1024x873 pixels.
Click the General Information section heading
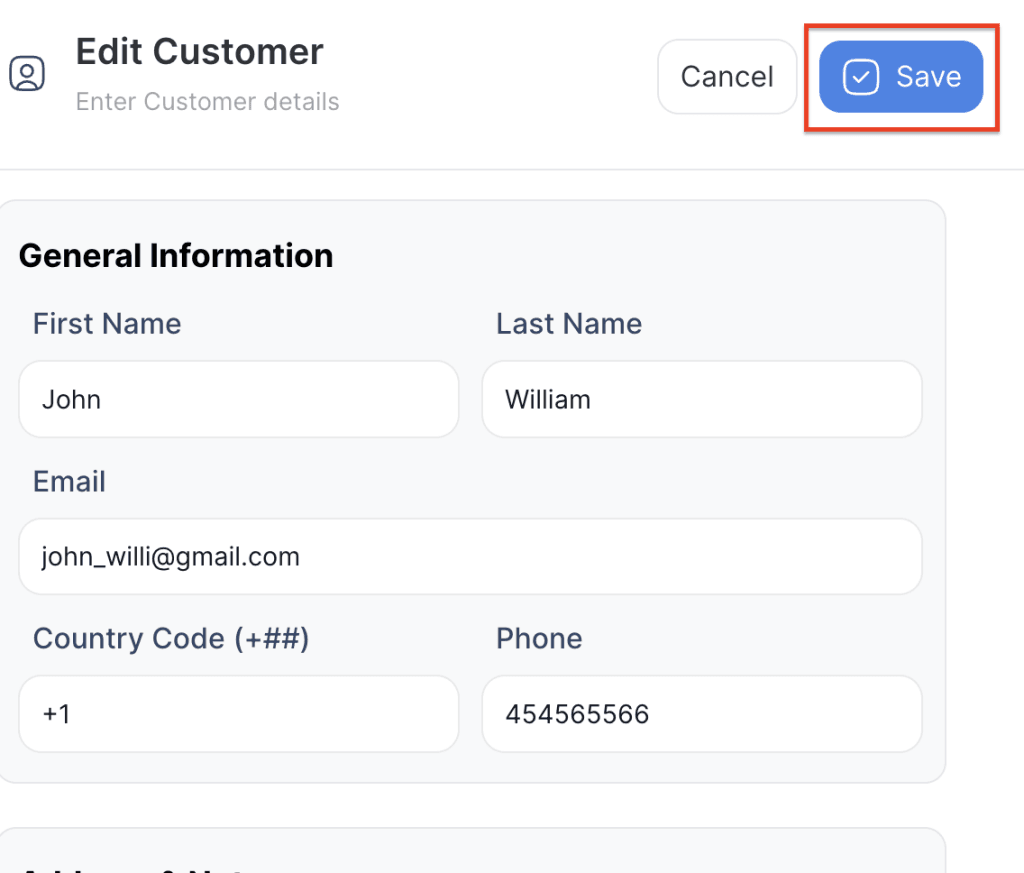176,256
